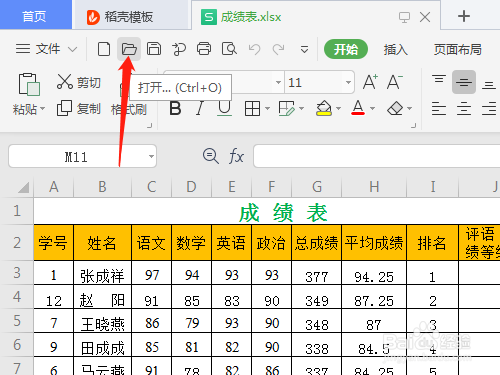Click the plus new tab button
This screenshot has height=375, width=500.
464,16
